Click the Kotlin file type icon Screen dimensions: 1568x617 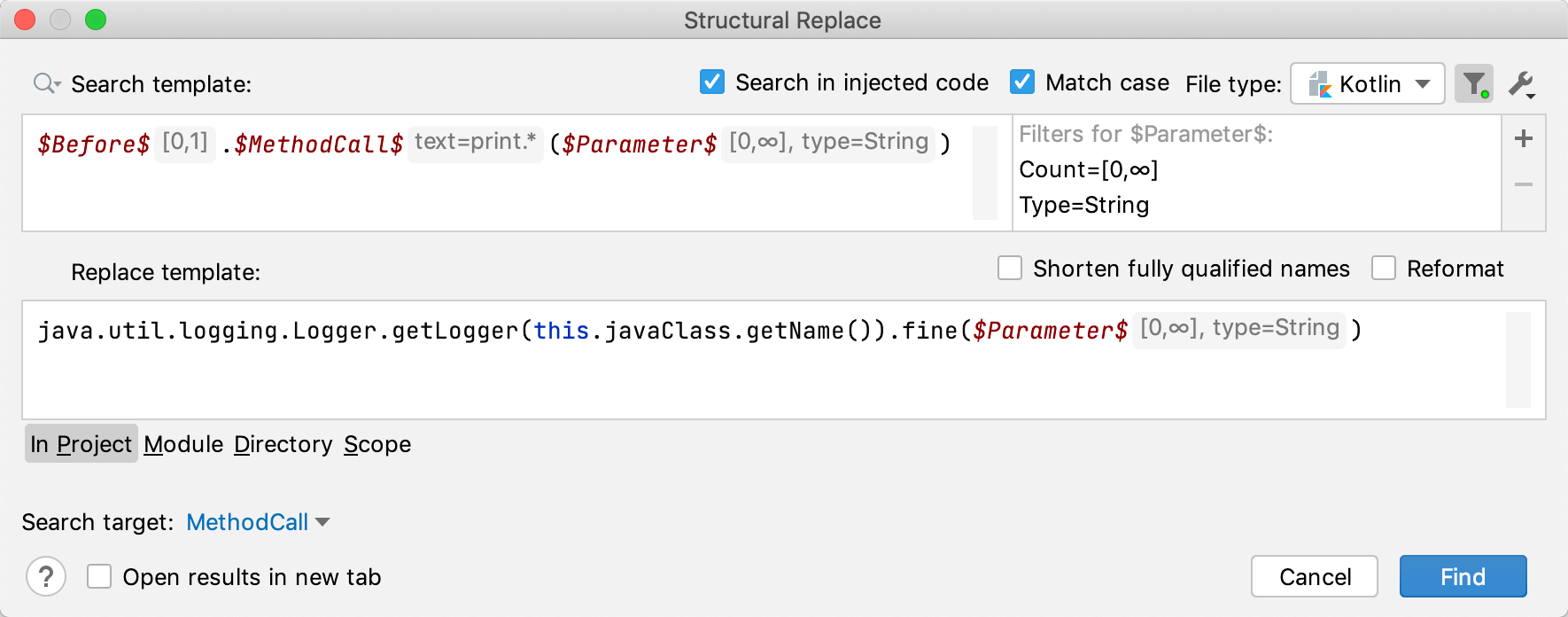[x=1321, y=84]
